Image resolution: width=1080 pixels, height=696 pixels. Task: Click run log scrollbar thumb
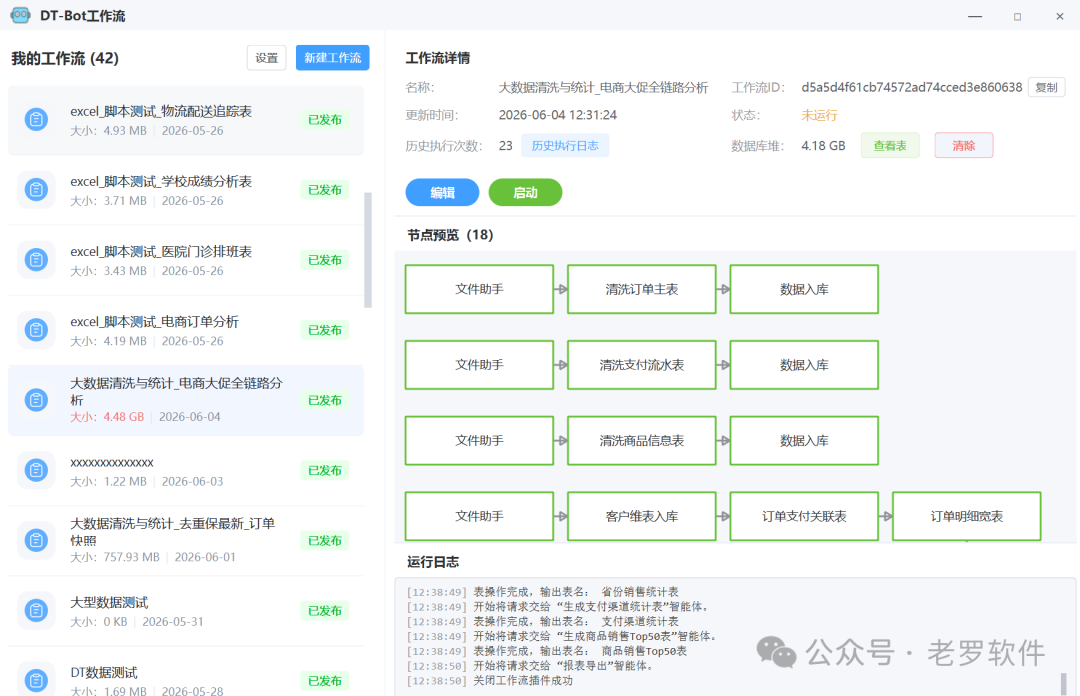point(1063,683)
